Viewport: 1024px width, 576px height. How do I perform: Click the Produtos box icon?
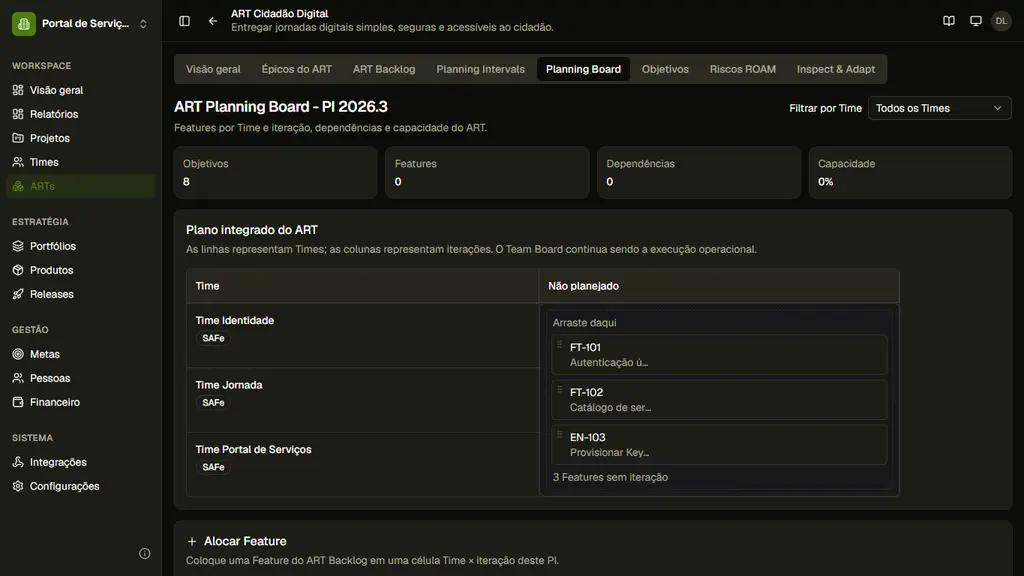click(18, 270)
